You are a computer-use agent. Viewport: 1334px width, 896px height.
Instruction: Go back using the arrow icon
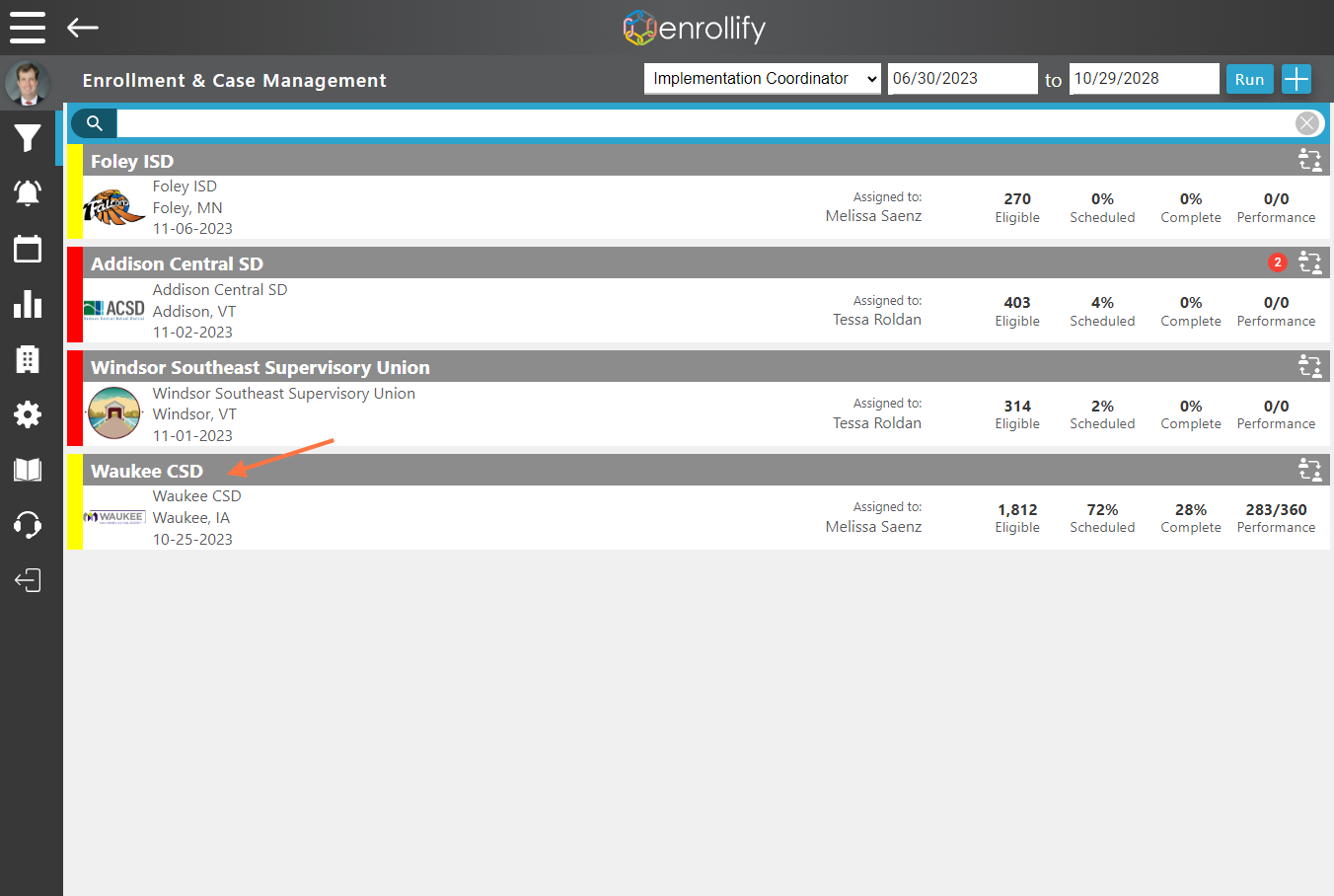click(x=83, y=28)
